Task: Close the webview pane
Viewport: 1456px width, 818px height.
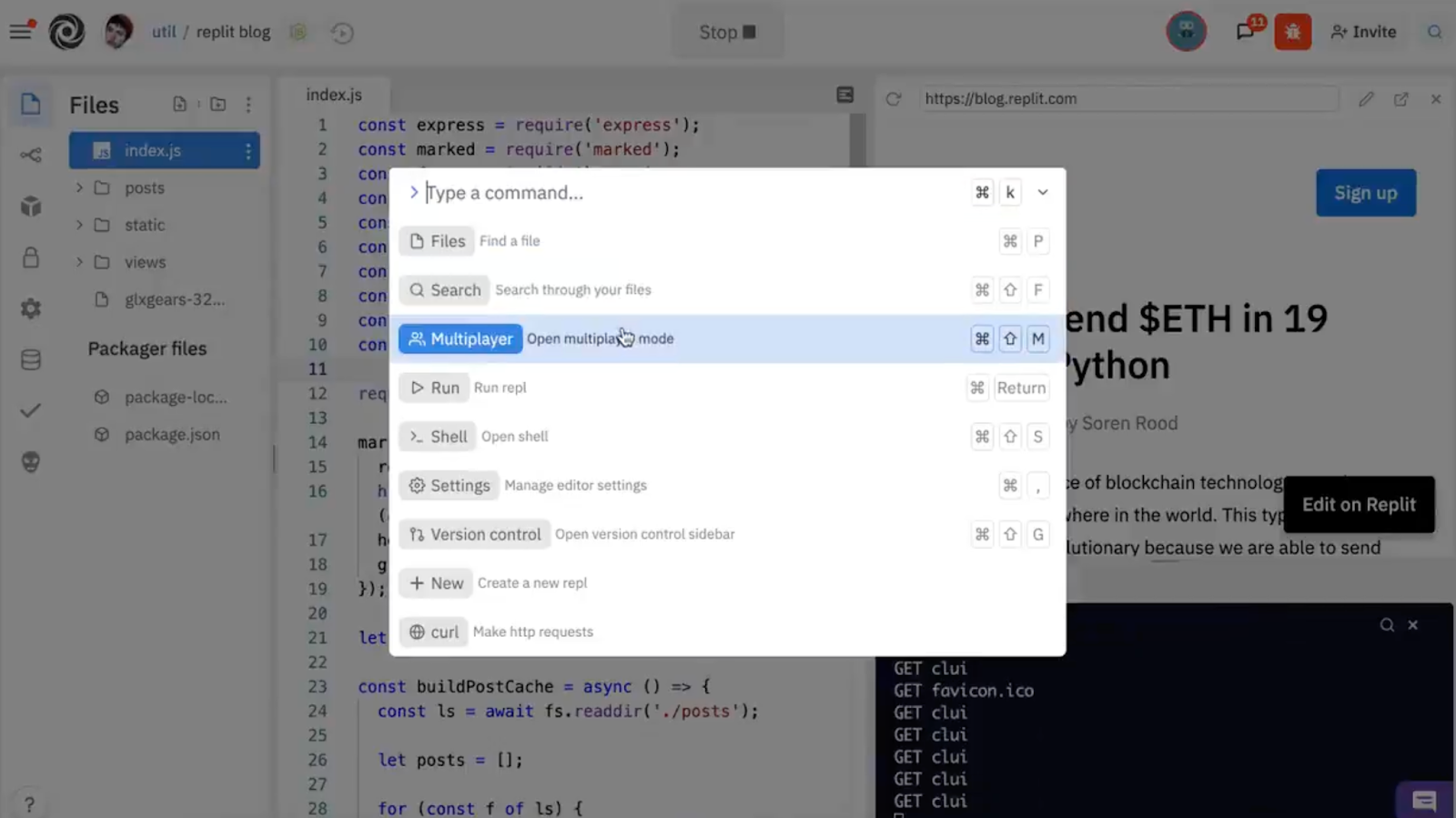Action: [x=1435, y=98]
